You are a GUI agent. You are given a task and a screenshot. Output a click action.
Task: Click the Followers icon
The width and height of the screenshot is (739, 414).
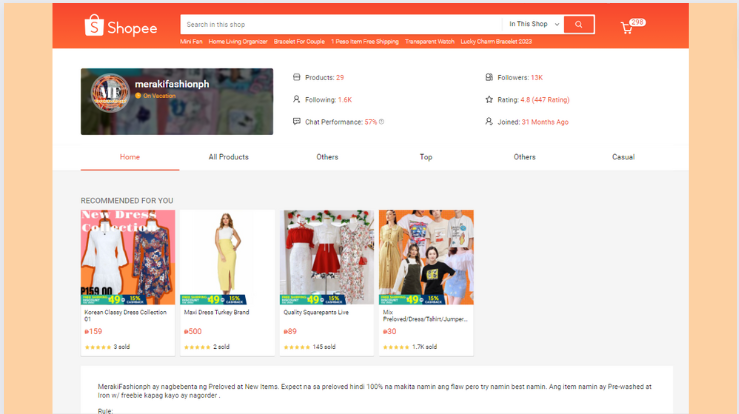point(489,77)
